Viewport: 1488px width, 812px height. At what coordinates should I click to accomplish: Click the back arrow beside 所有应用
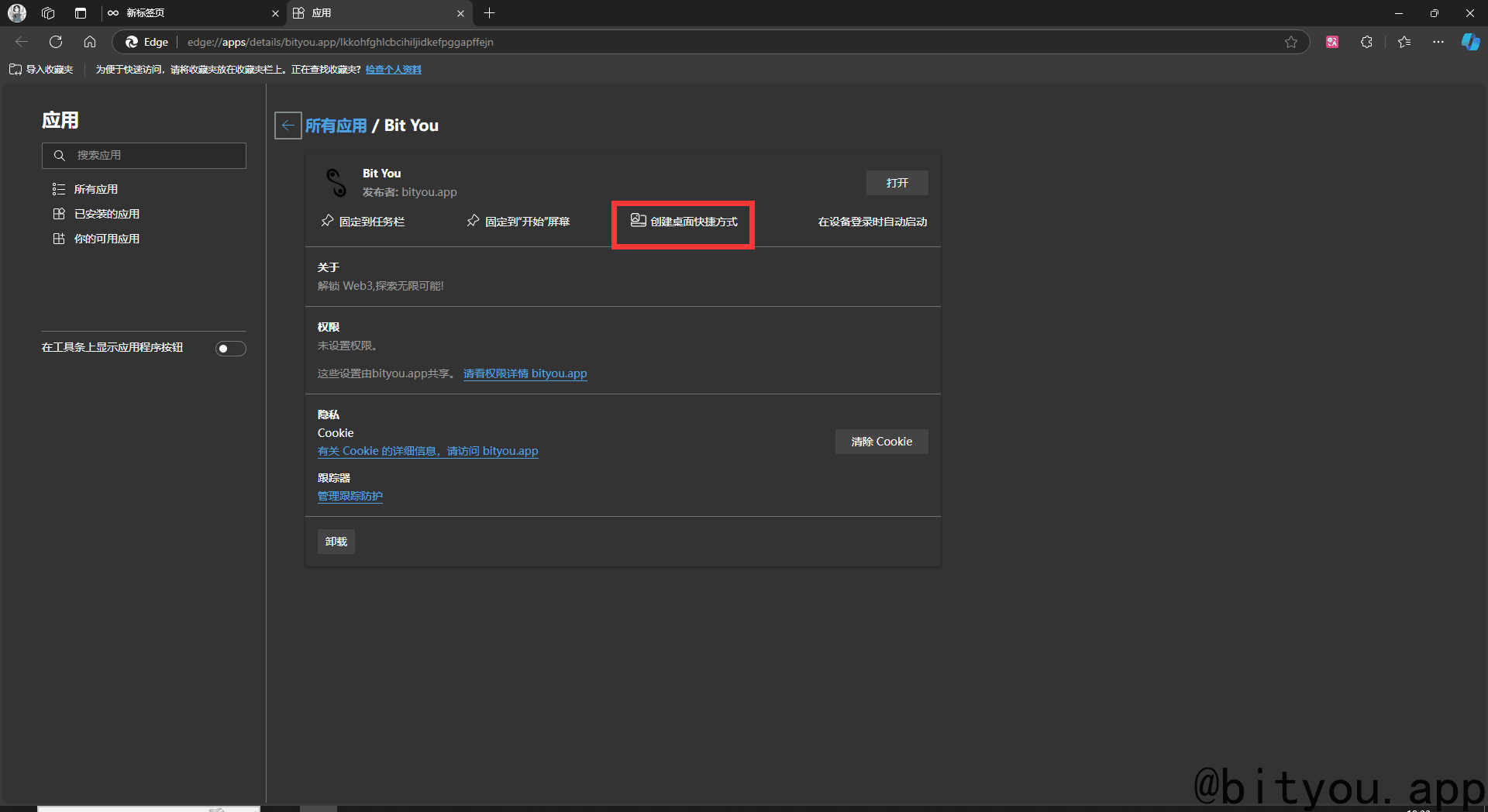click(x=288, y=126)
